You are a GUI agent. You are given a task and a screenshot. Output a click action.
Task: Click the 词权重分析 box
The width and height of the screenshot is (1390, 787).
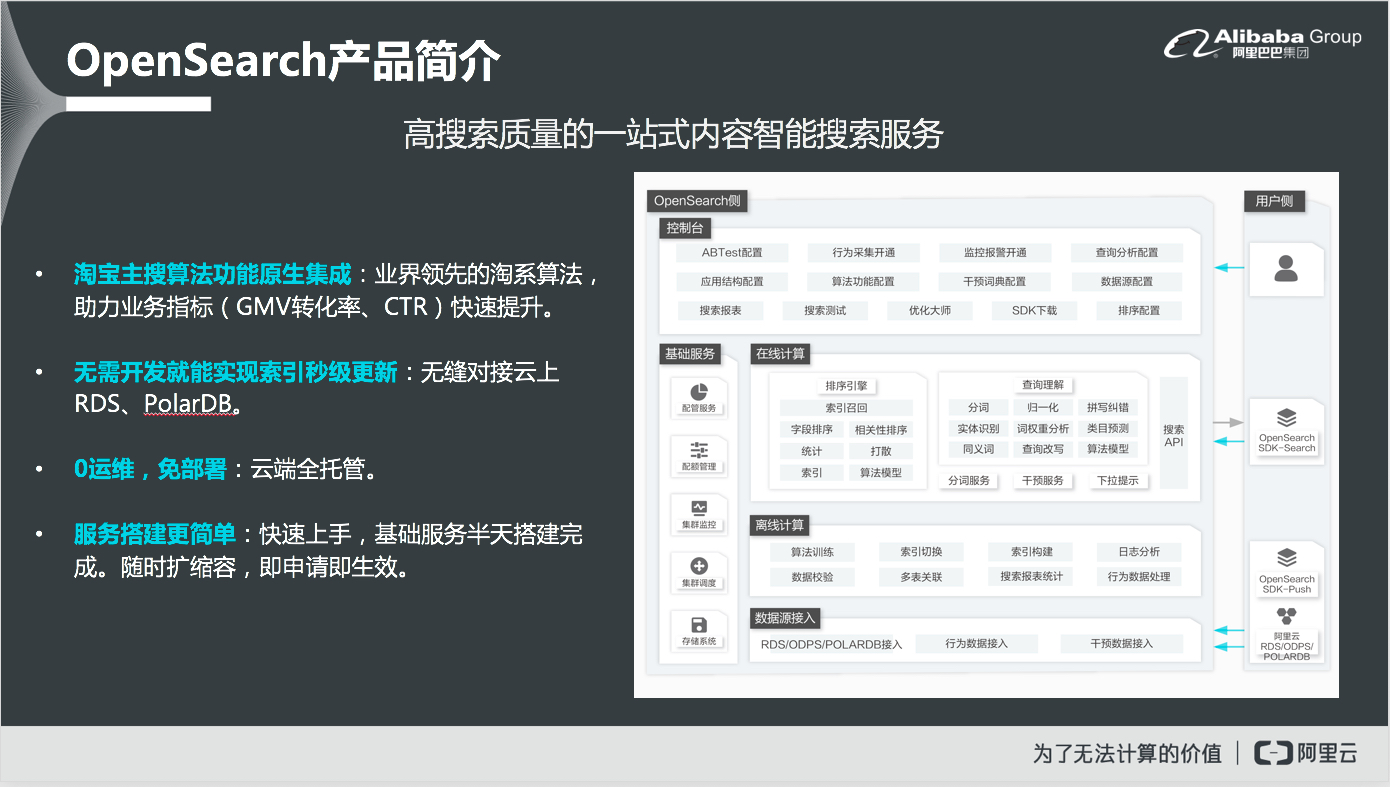pyautogui.click(x=1043, y=429)
